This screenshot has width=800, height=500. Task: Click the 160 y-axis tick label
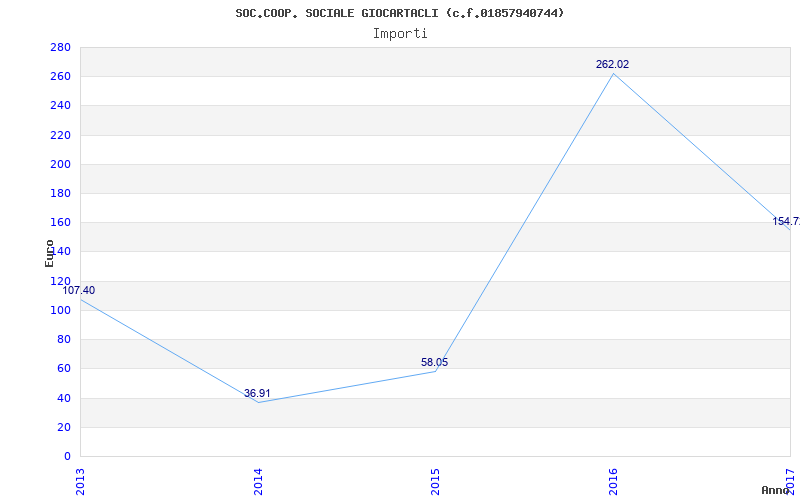(x=60, y=222)
